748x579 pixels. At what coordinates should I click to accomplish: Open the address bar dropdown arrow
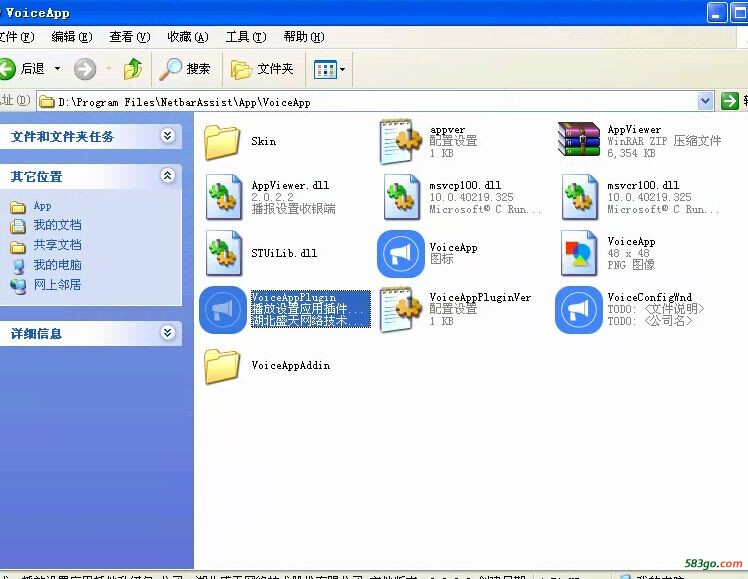pyautogui.click(x=705, y=101)
